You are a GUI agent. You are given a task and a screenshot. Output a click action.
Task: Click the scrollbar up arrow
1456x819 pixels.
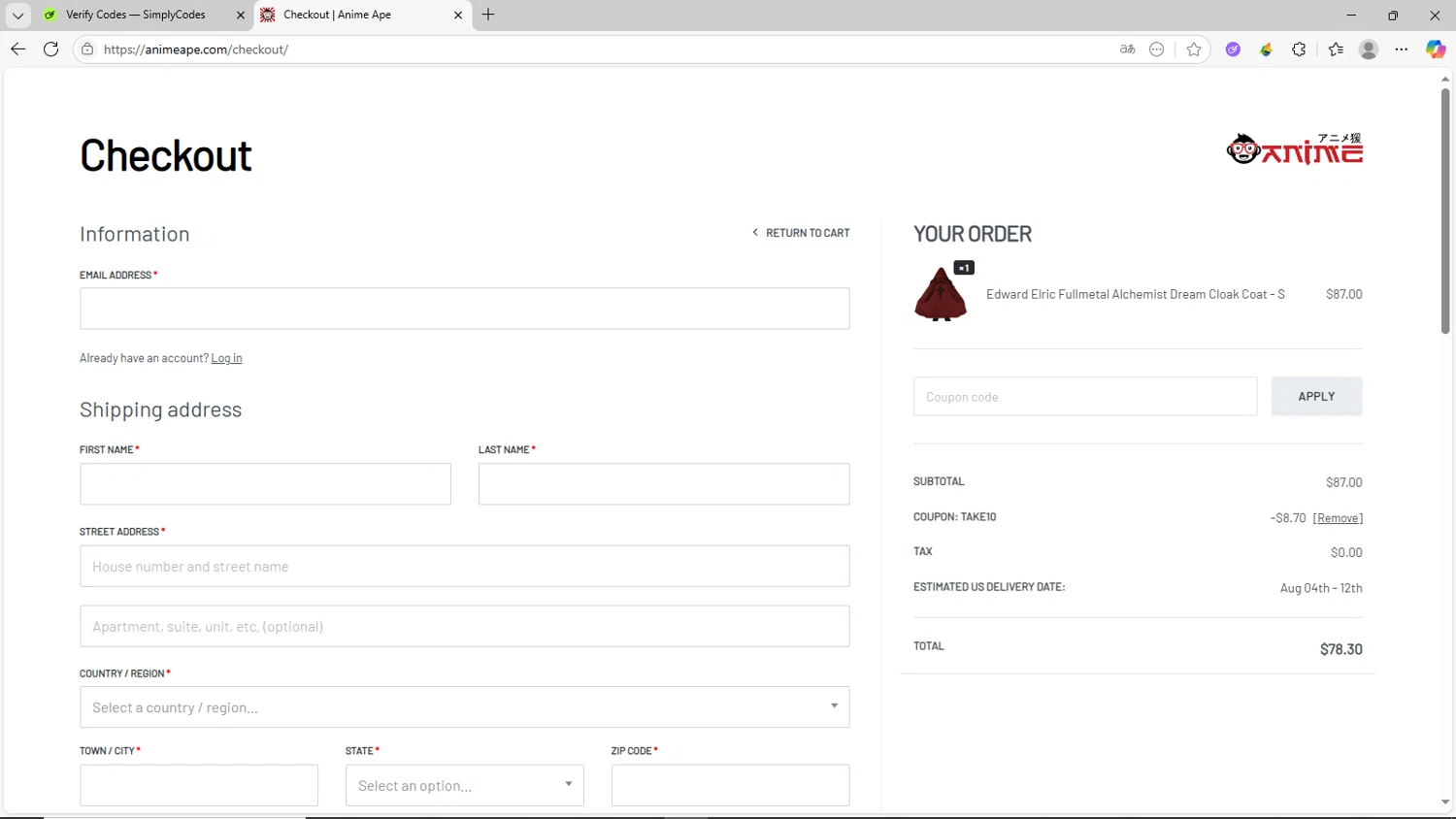point(1445,80)
